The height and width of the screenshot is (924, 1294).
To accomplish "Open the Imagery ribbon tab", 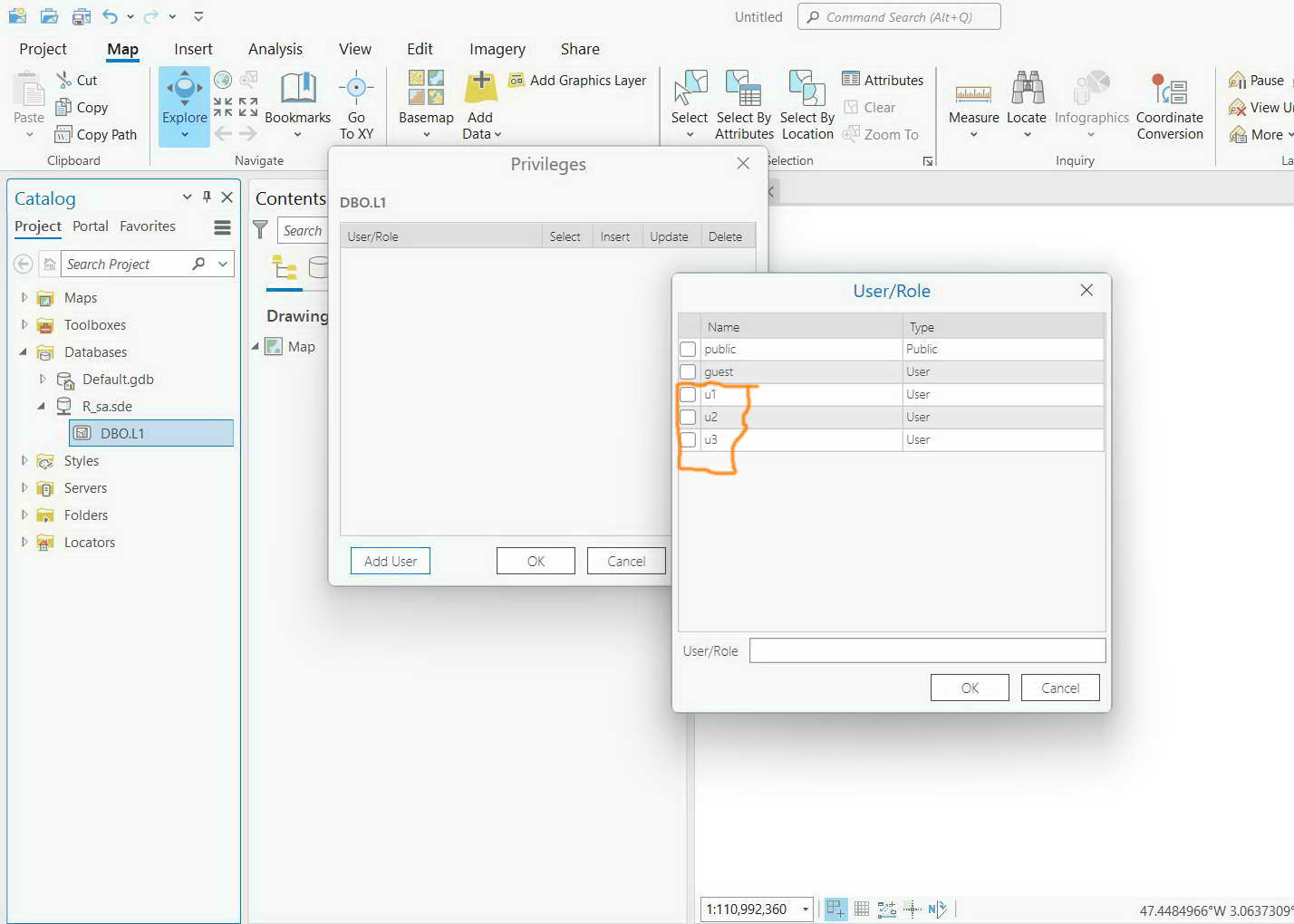I will tap(497, 49).
